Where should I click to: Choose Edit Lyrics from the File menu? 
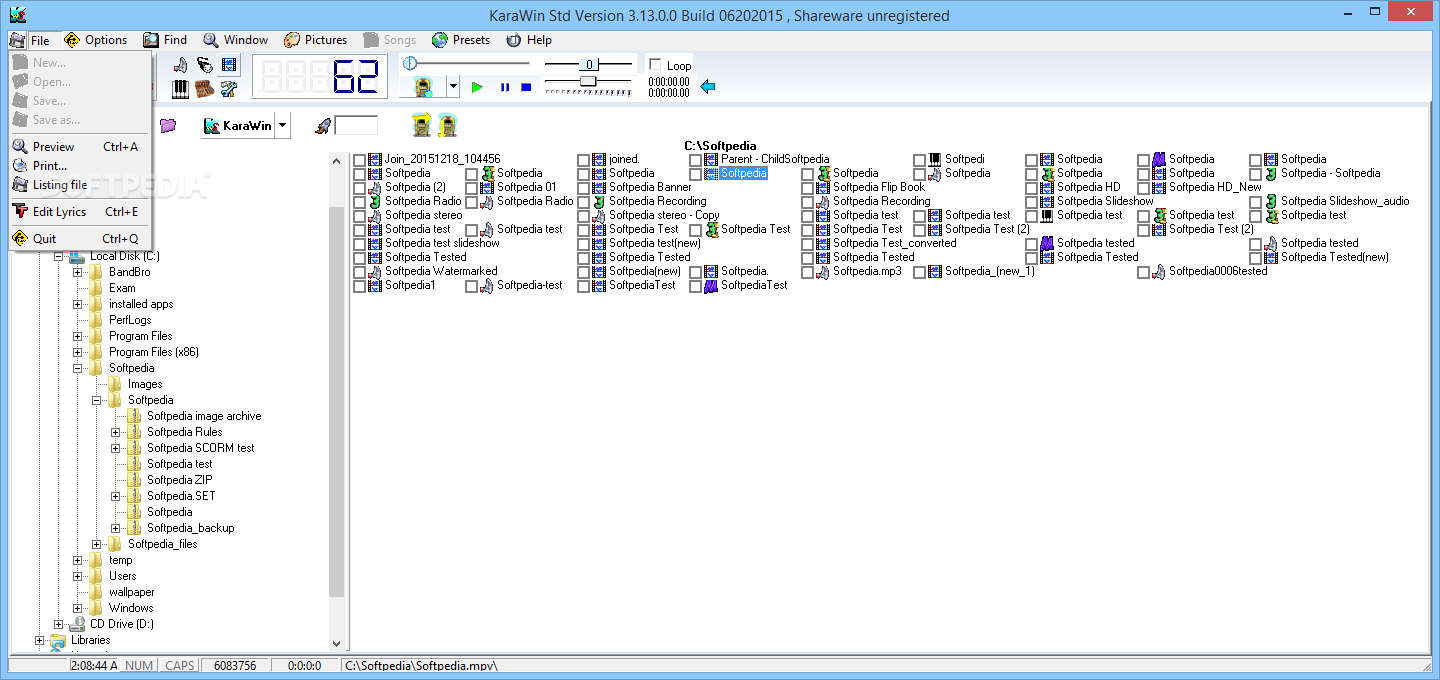coord(80,212)
